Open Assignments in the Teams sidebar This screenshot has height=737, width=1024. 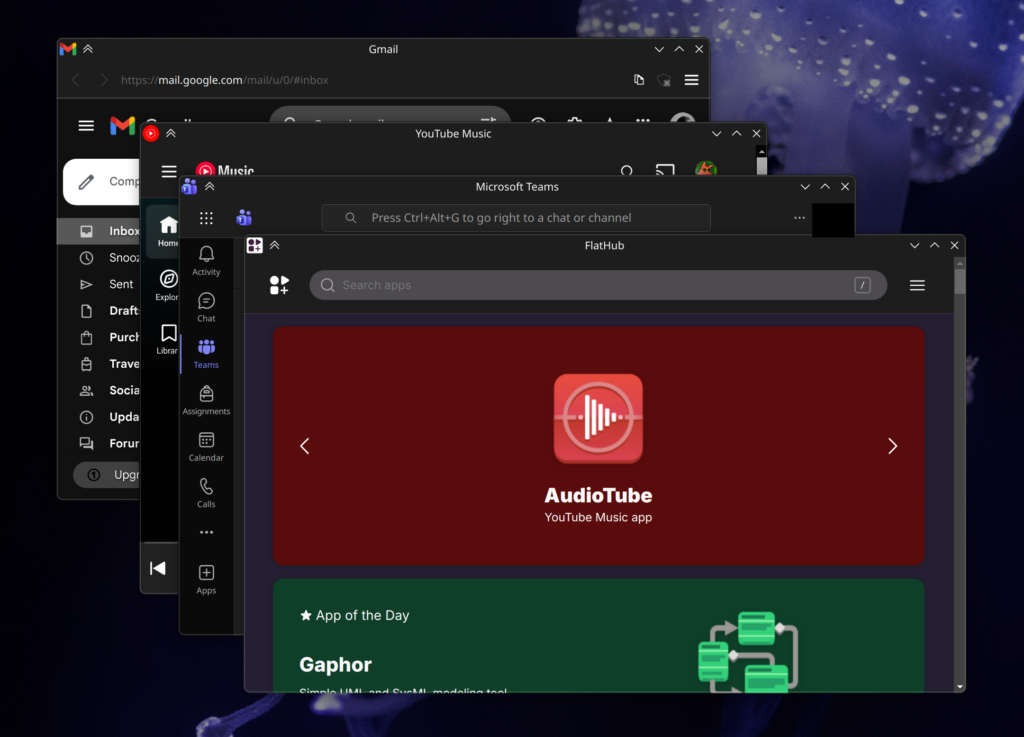[x=206, y=399]
